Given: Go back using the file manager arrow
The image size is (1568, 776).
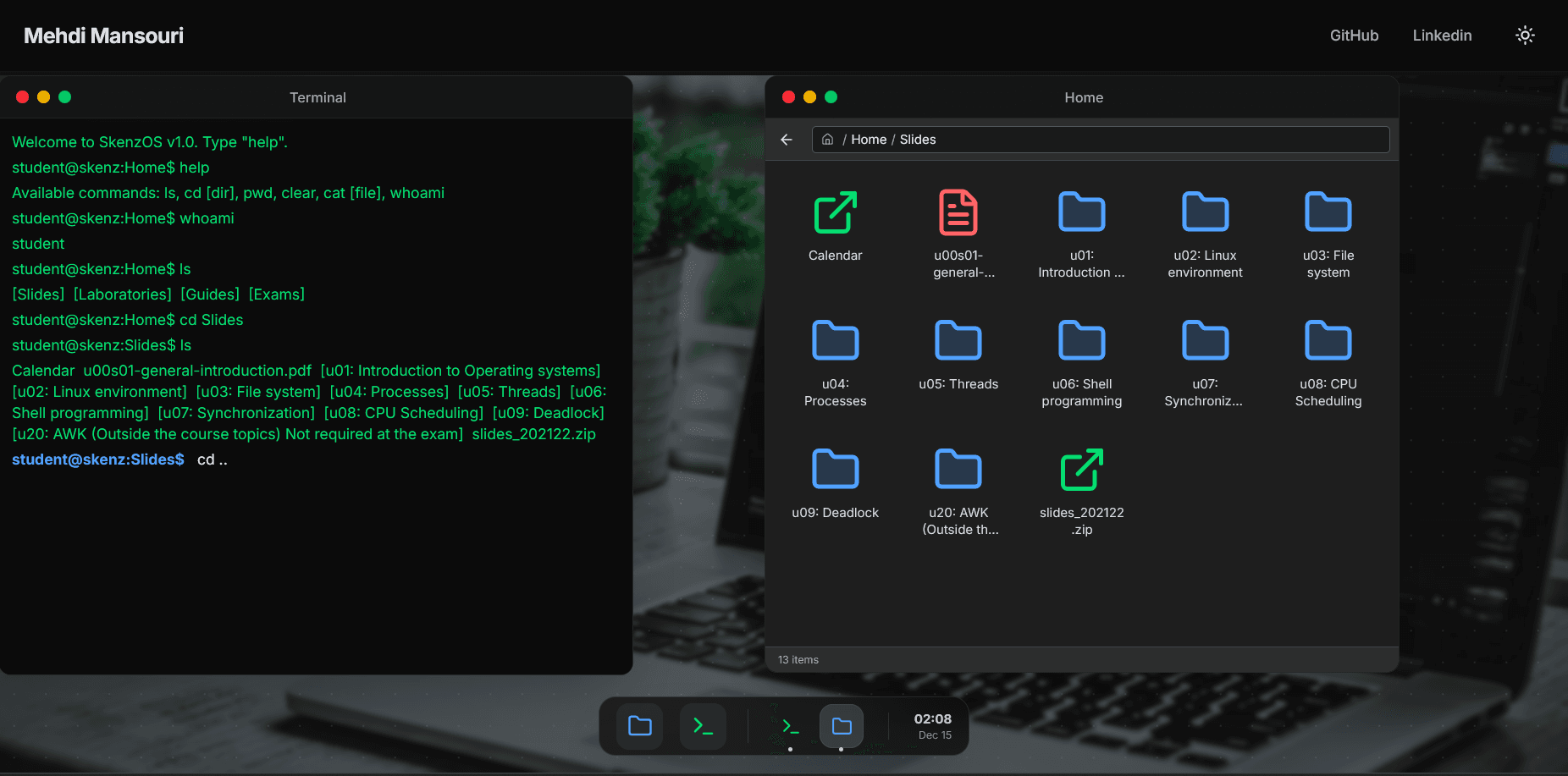Looking at the screenshot, I should [x=787, y=139].
